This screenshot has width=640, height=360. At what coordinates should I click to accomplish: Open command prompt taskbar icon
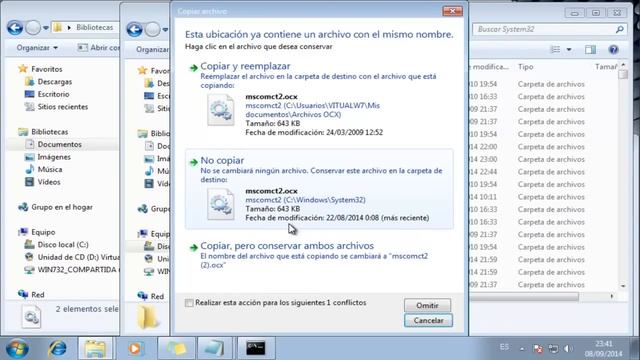point(256,348)
